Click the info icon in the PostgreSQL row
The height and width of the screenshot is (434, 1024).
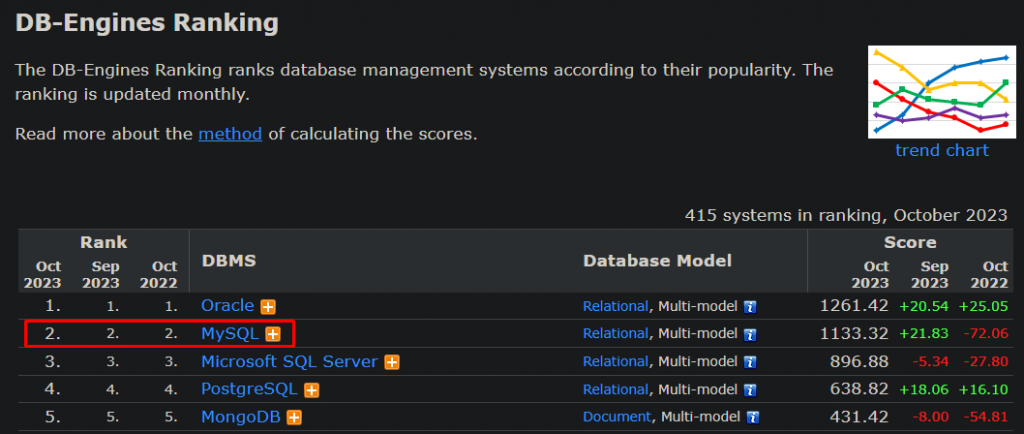click(750, 391)
